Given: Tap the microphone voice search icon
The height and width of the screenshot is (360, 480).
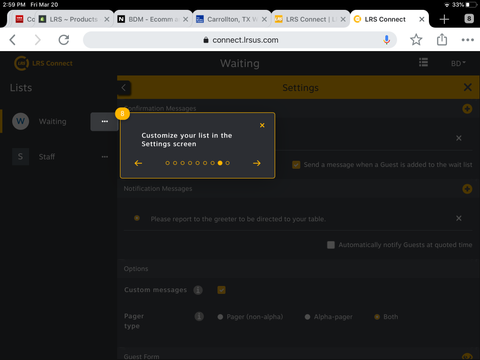Looking at the screenshot, I should 386,40.
